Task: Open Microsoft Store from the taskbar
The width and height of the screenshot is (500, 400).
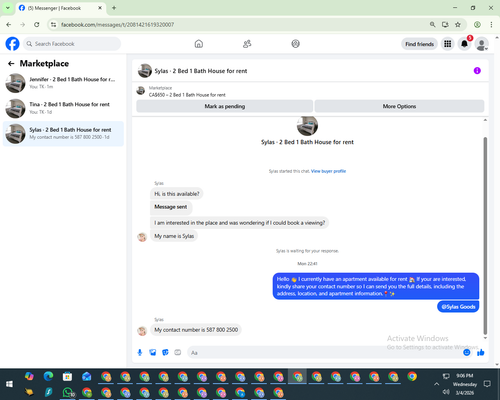Action: 67,377
